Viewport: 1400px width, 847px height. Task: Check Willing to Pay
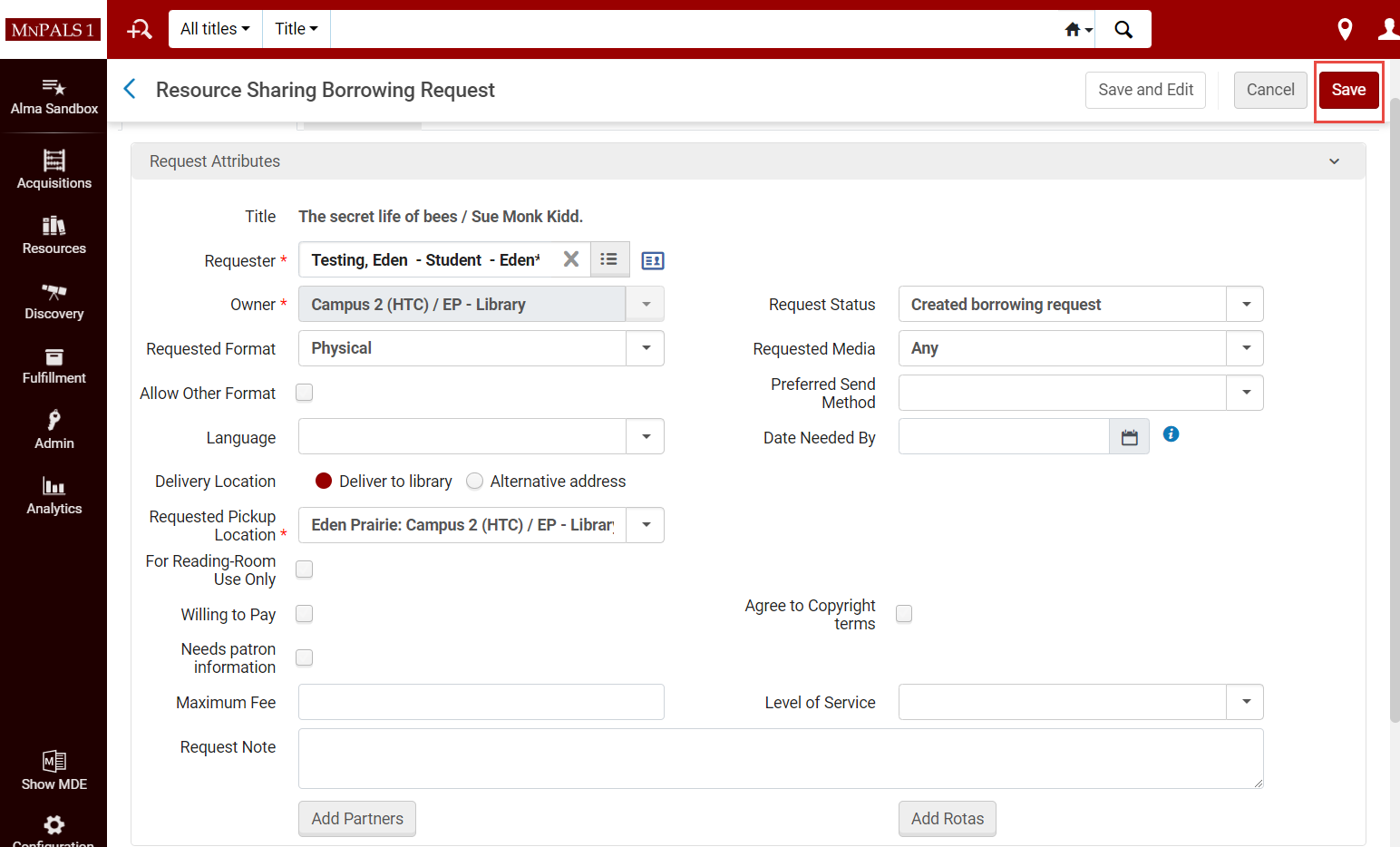[305, 614]
